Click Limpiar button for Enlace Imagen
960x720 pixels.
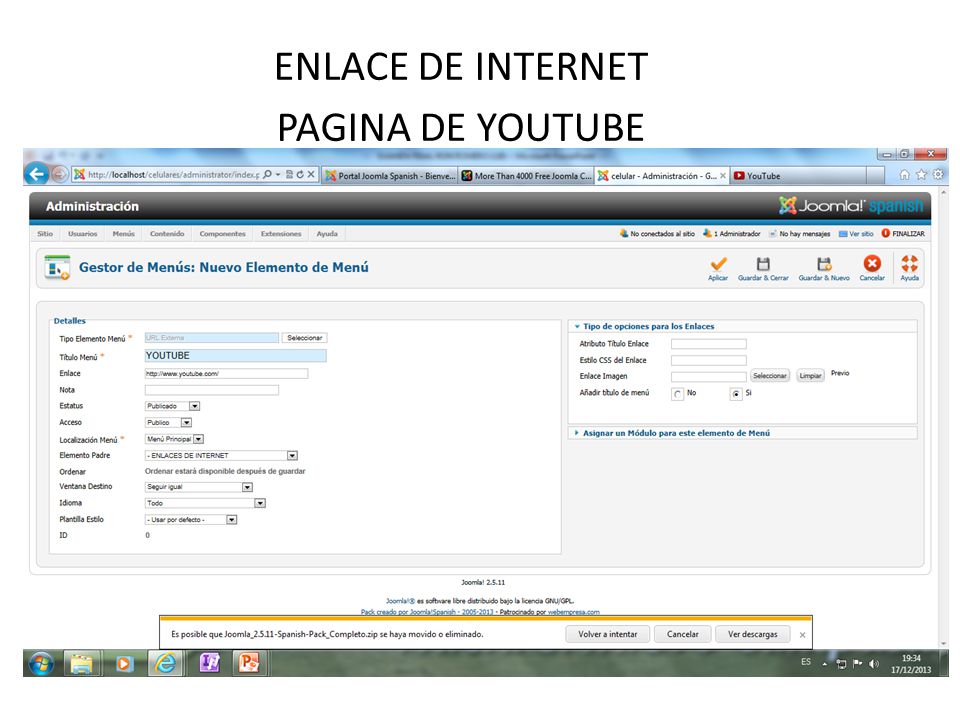(x=810, y=376)
